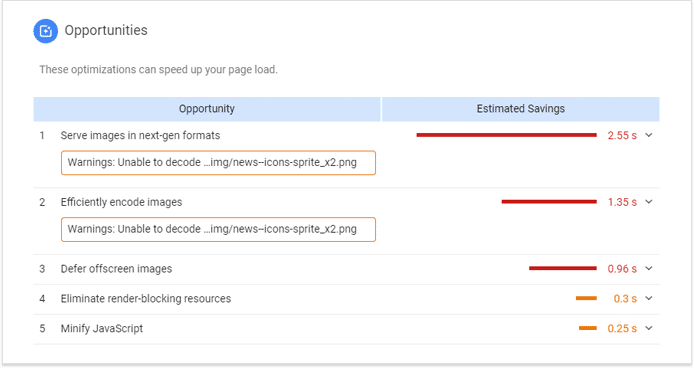Open the Eliminate render-blocking resources item
The width and height of the screenshot is (694, 368).
[x=146, y=299]
